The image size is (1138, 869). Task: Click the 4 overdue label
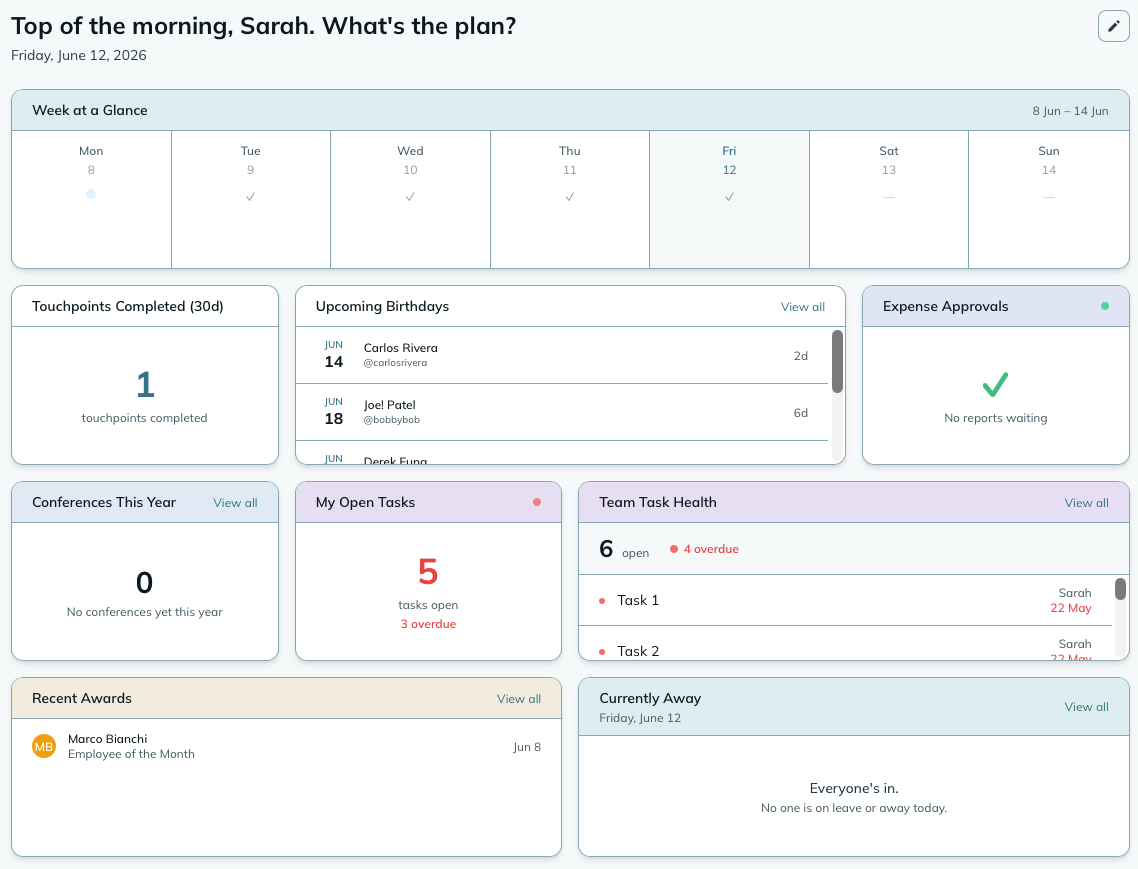[711, 549]
